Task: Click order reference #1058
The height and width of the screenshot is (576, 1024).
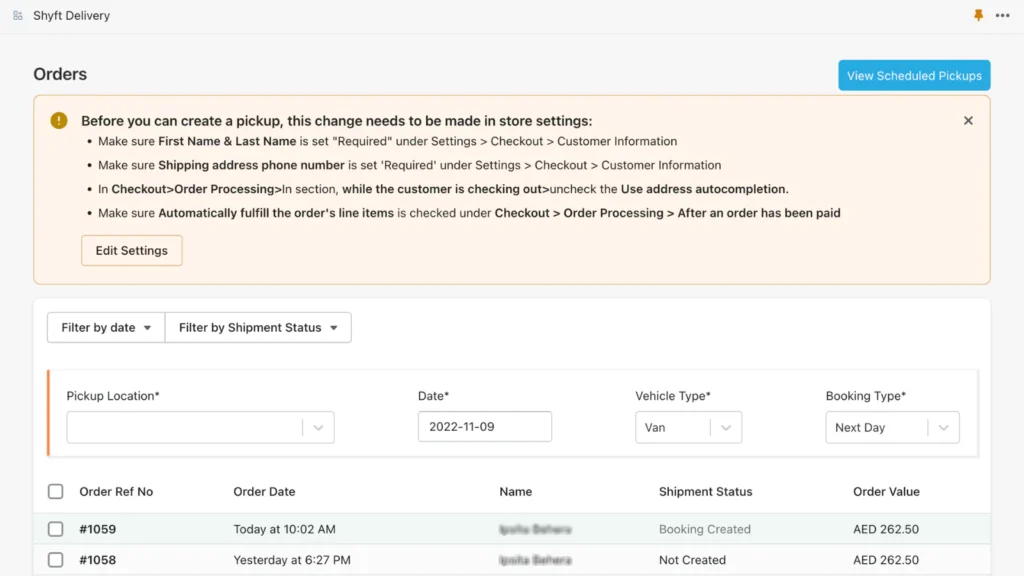Action: tap(97, 560)
